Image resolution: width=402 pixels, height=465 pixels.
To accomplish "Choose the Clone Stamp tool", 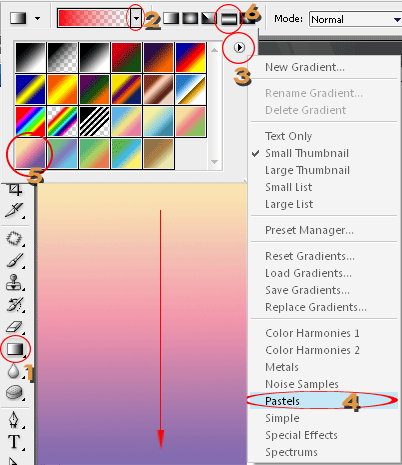I will pyautogui.click(x=14, y=282).
